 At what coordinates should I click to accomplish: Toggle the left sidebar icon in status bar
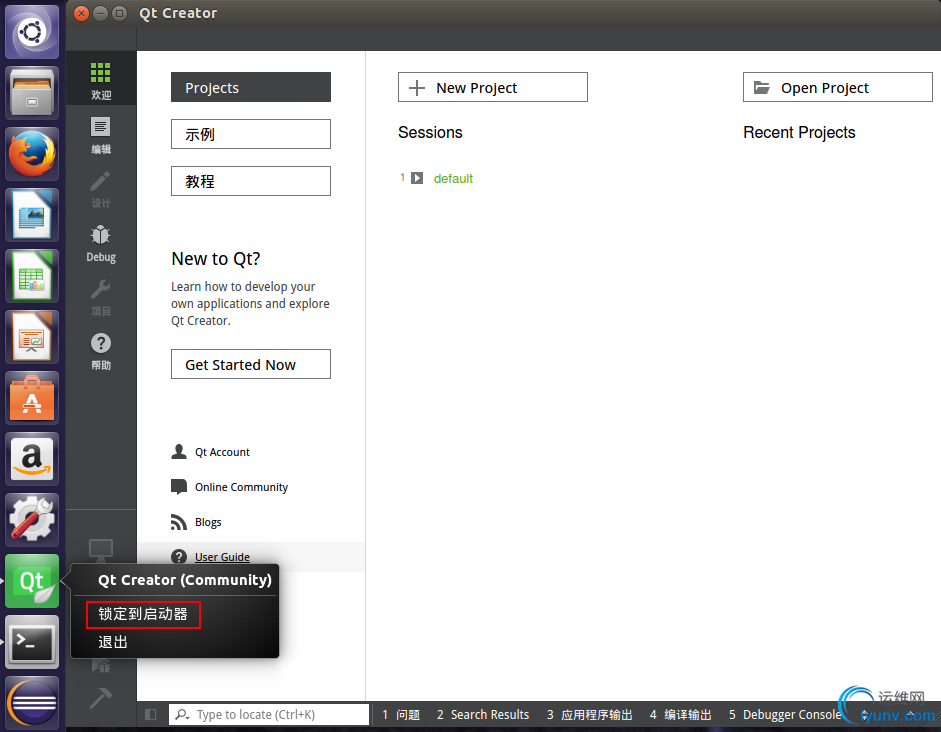coord(151,715)
